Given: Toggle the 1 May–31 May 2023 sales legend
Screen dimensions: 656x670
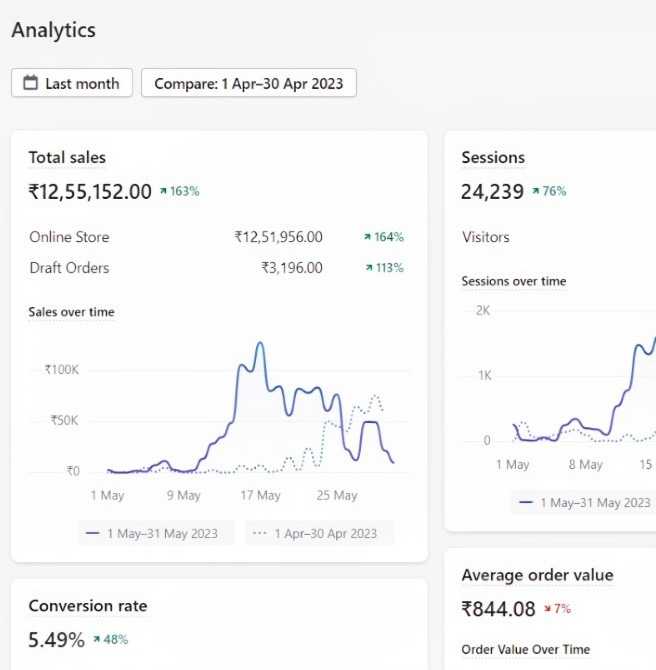Looking at the screenshot, I should pyautogui.click(x=155, y=533).
